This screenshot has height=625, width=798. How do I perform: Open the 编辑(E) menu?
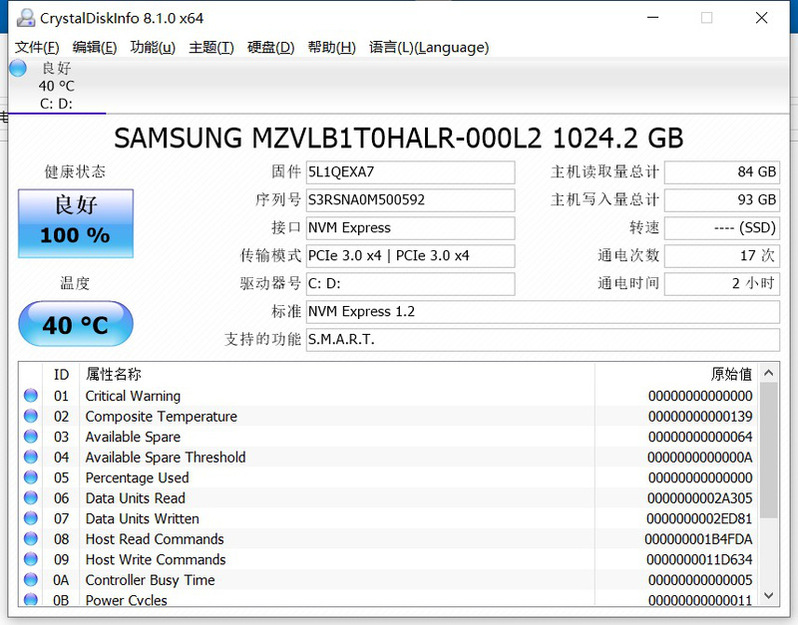point(95,47)
